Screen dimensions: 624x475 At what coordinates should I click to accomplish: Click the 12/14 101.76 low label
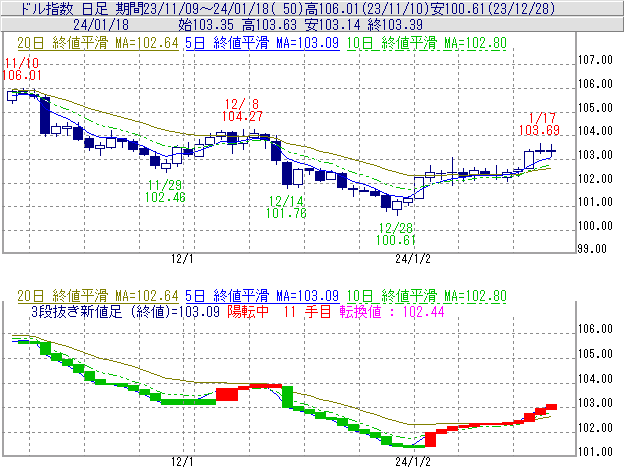click(286, 207)
